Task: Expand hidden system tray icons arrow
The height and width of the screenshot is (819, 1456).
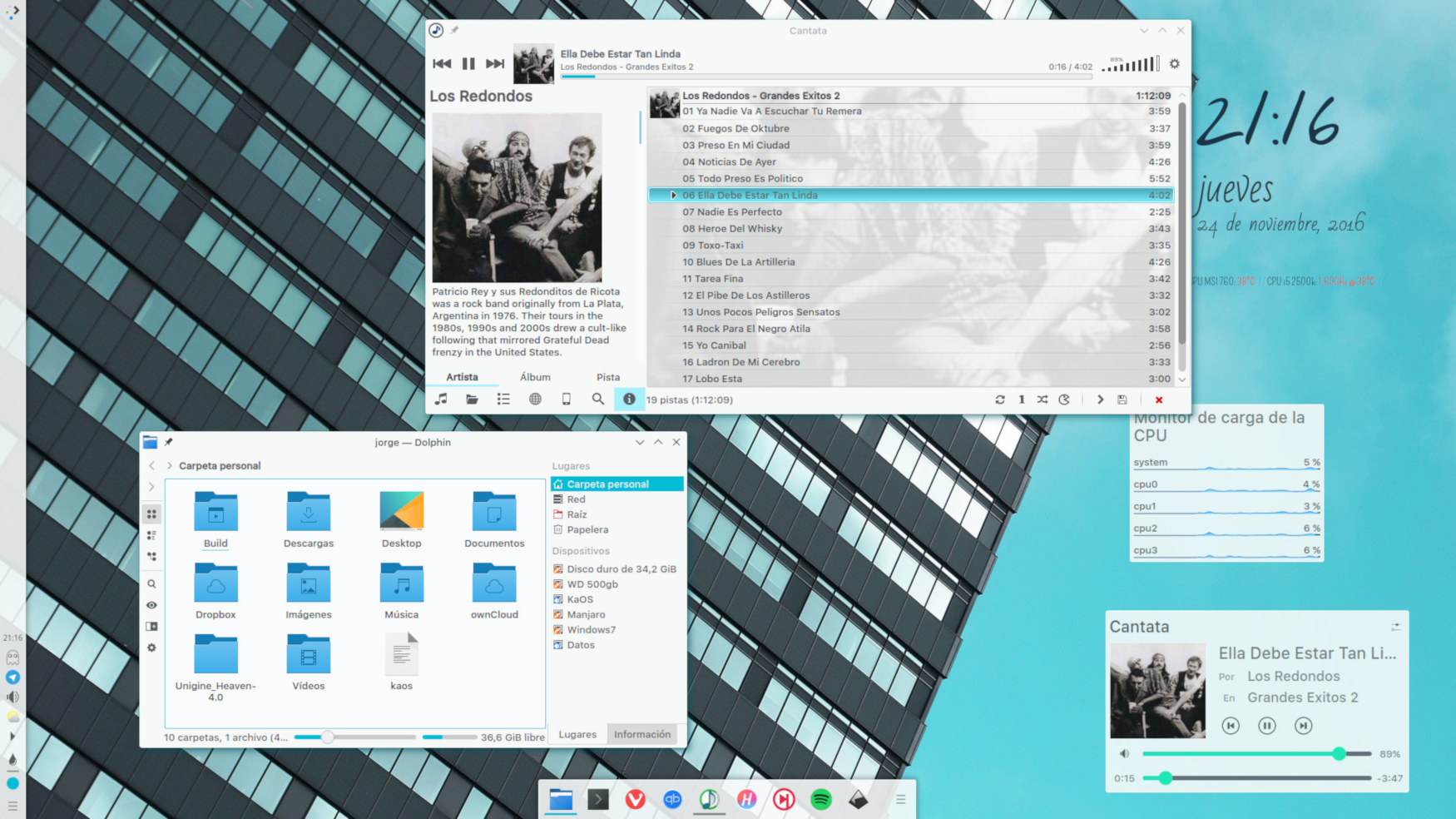Action: click(x=12, y=737)
